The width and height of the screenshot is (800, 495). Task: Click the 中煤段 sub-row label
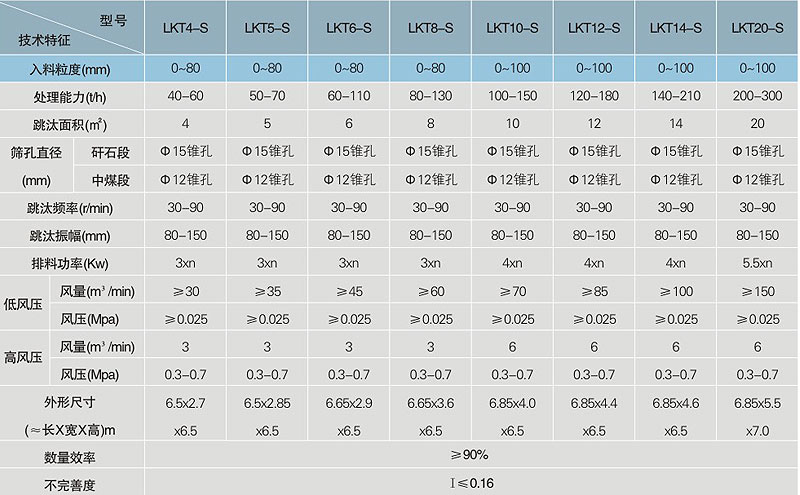(110, 180)
